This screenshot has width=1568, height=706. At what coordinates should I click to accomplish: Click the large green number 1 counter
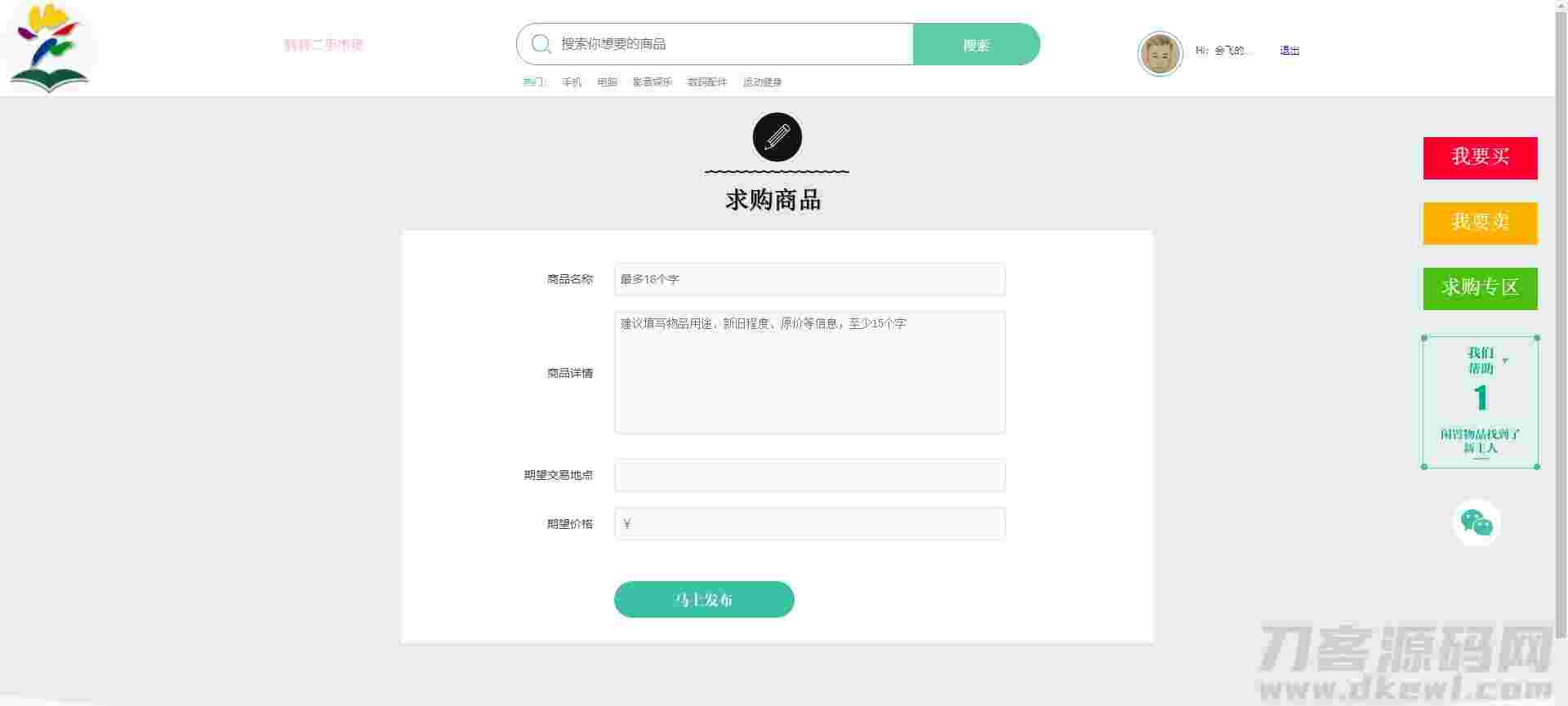pos(1481,398)
